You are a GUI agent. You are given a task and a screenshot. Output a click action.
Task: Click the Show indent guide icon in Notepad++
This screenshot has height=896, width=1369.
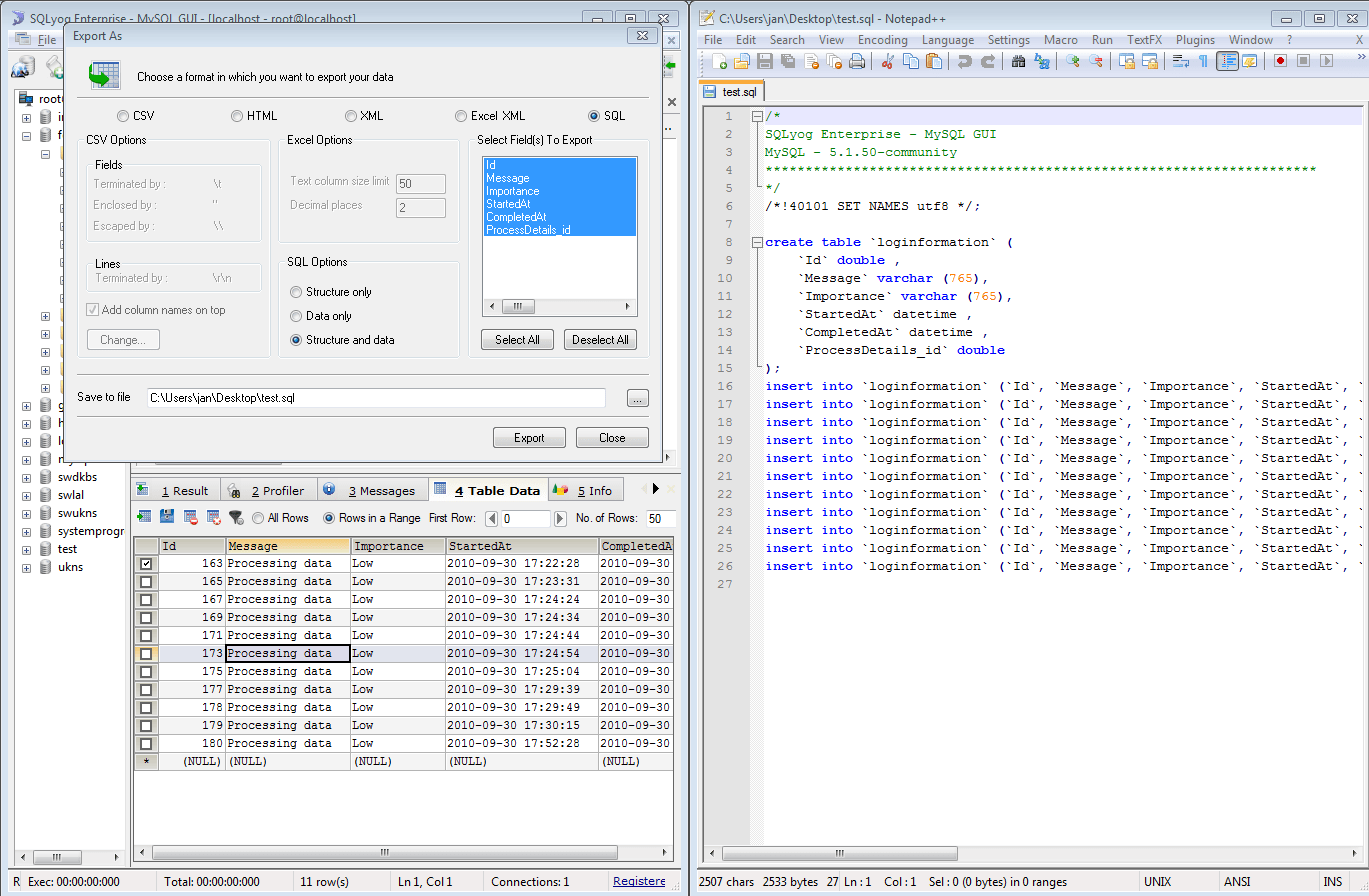click(1227, 61)
